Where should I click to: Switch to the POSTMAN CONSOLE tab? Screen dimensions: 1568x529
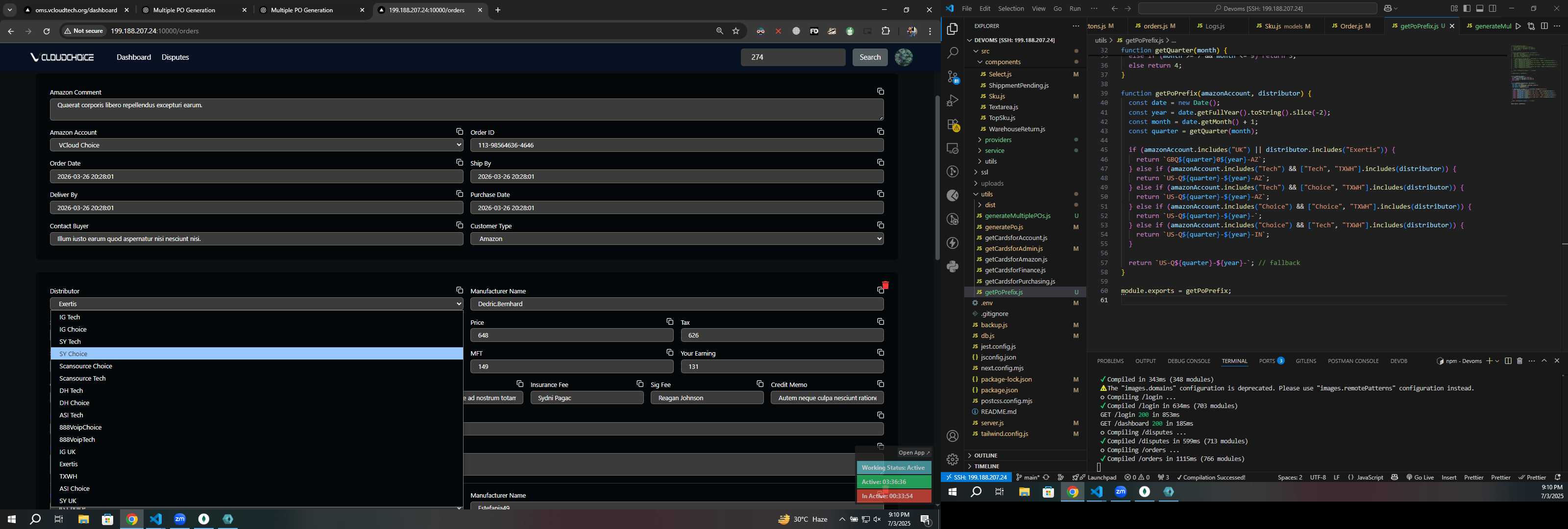1352,361
